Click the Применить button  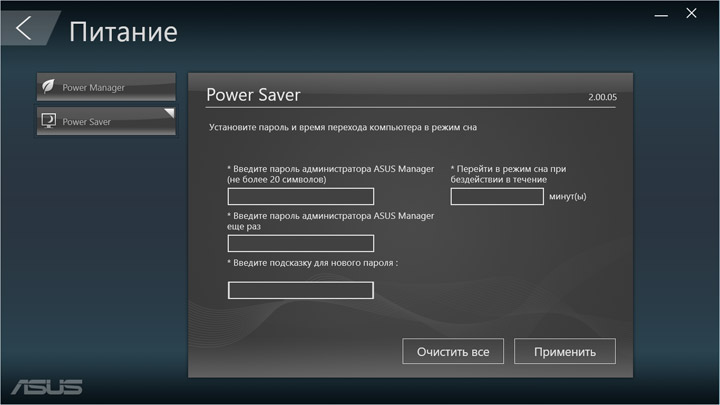pos(565,351)
